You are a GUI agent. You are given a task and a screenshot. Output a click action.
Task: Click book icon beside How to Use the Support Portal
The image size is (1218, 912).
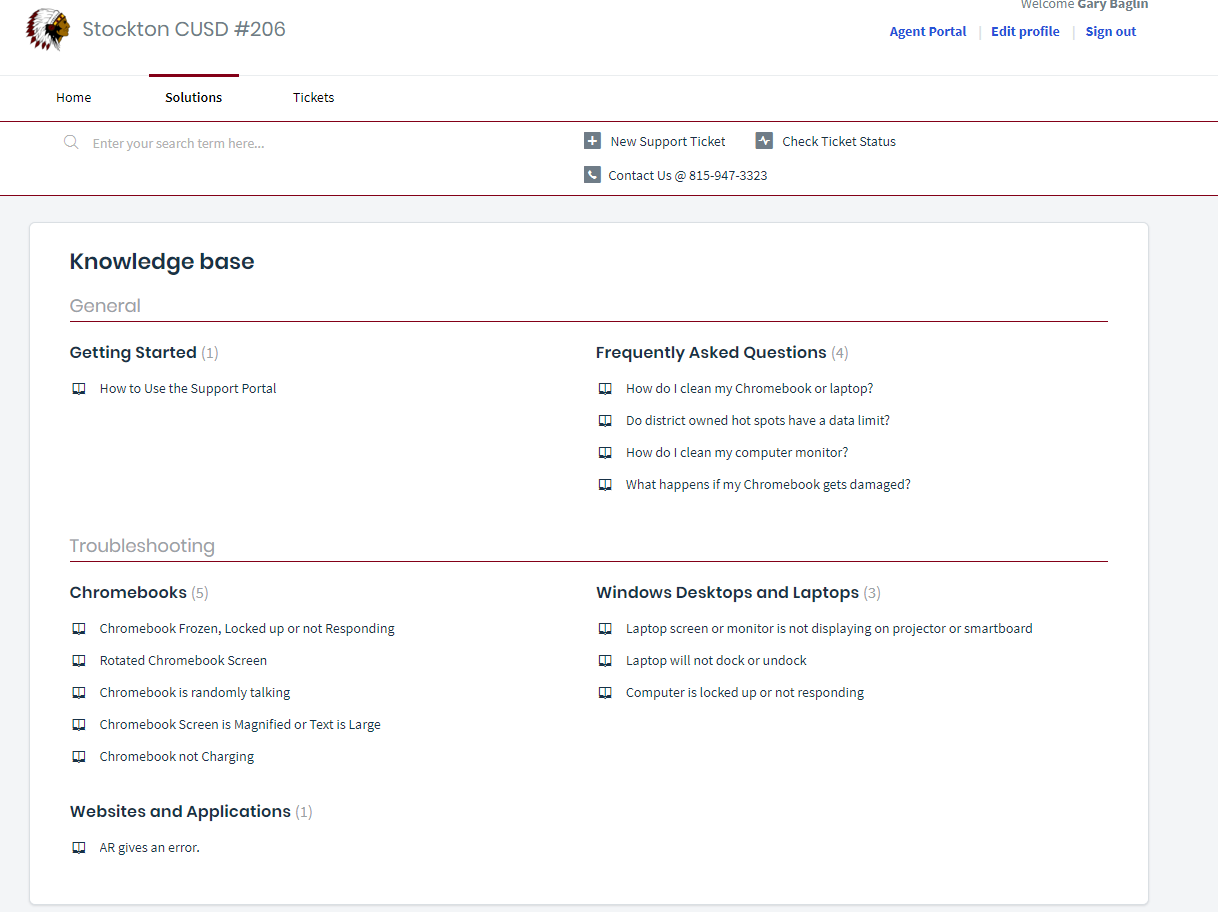[x=79, y=389]
